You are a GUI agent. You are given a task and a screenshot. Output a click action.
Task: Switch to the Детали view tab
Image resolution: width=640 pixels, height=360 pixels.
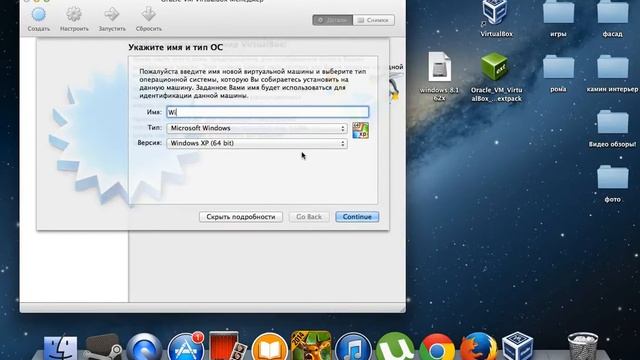coord(333,20)
